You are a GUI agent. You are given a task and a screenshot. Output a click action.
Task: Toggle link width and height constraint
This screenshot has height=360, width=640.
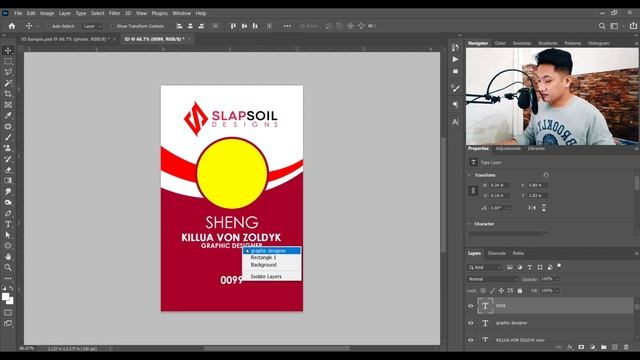tap(473, 191)
